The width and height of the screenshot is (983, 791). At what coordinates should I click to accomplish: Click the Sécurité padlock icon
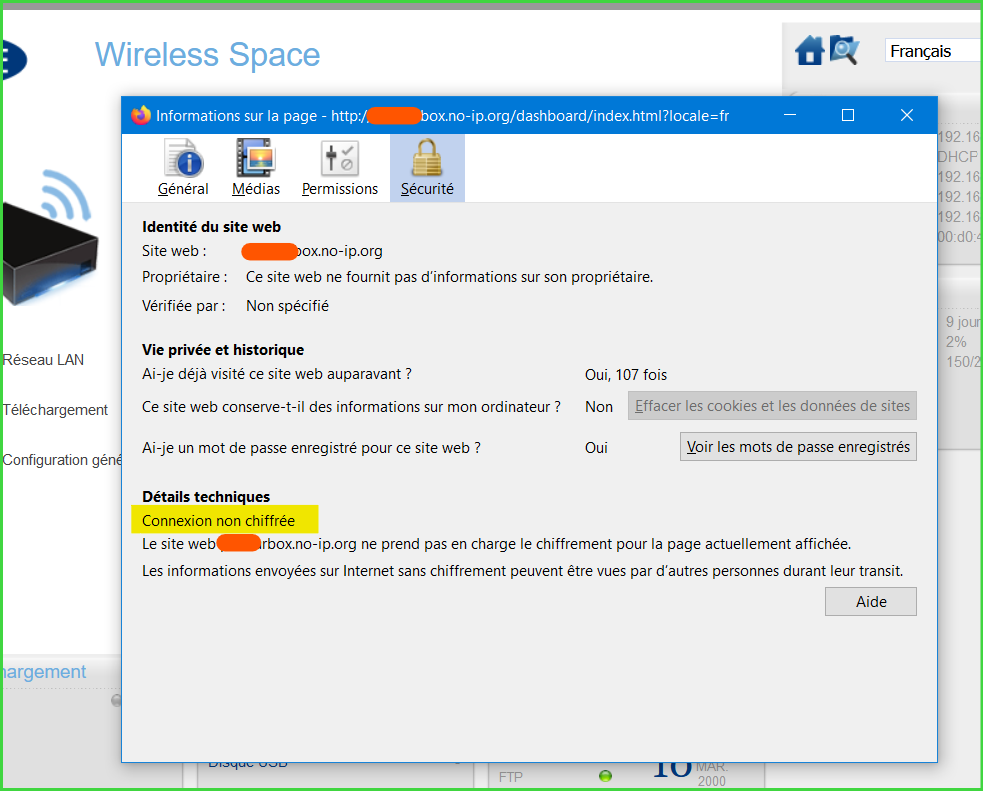[427, 160]
